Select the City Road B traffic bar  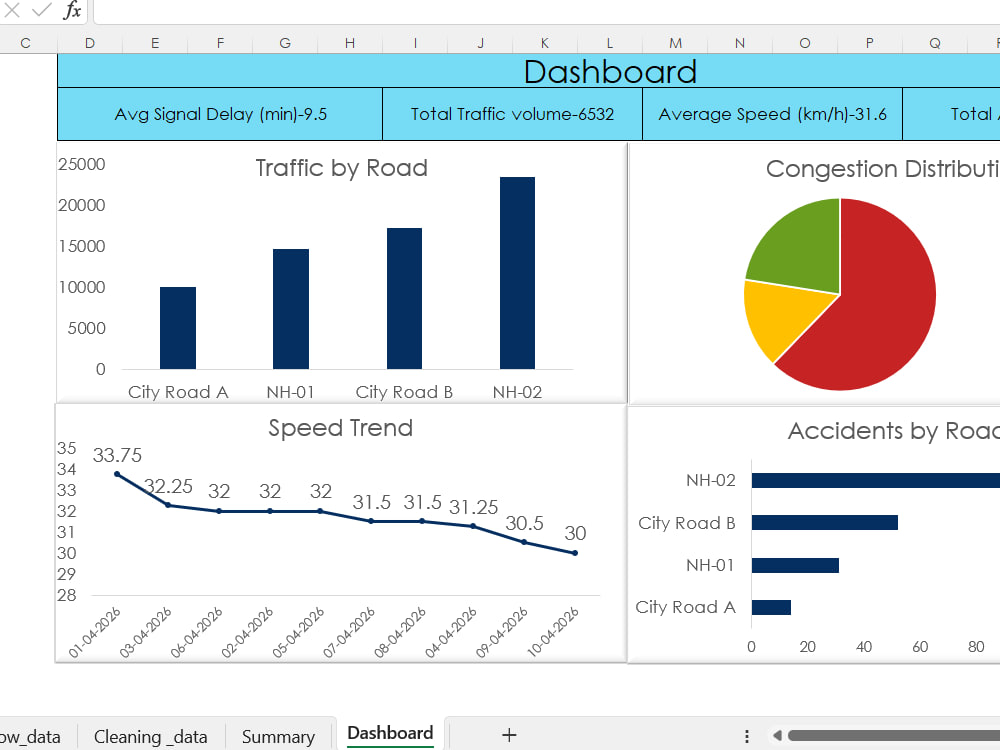(404, 298)
